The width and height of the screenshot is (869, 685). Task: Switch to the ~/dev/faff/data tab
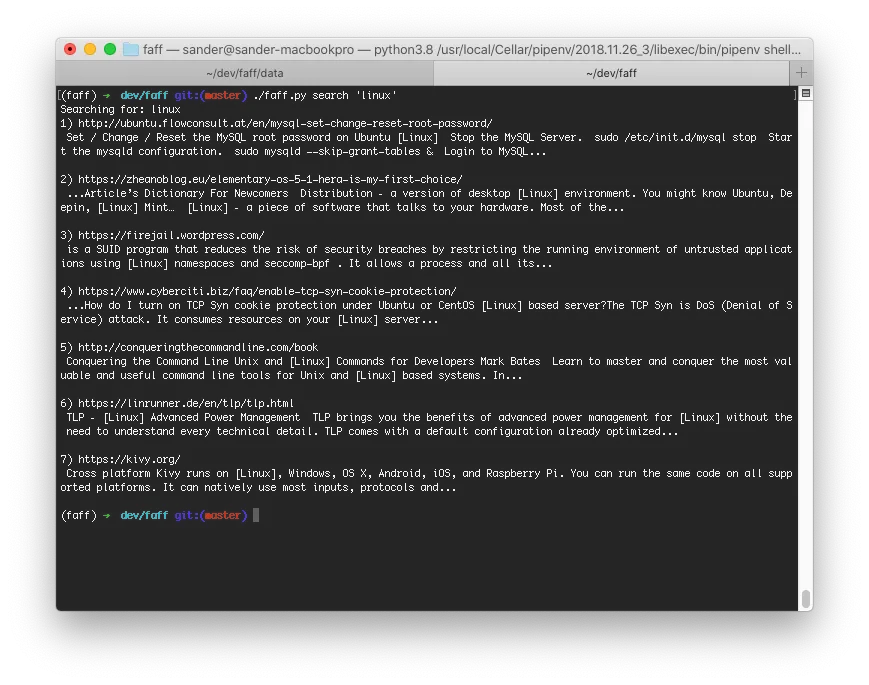click(244, 73)
